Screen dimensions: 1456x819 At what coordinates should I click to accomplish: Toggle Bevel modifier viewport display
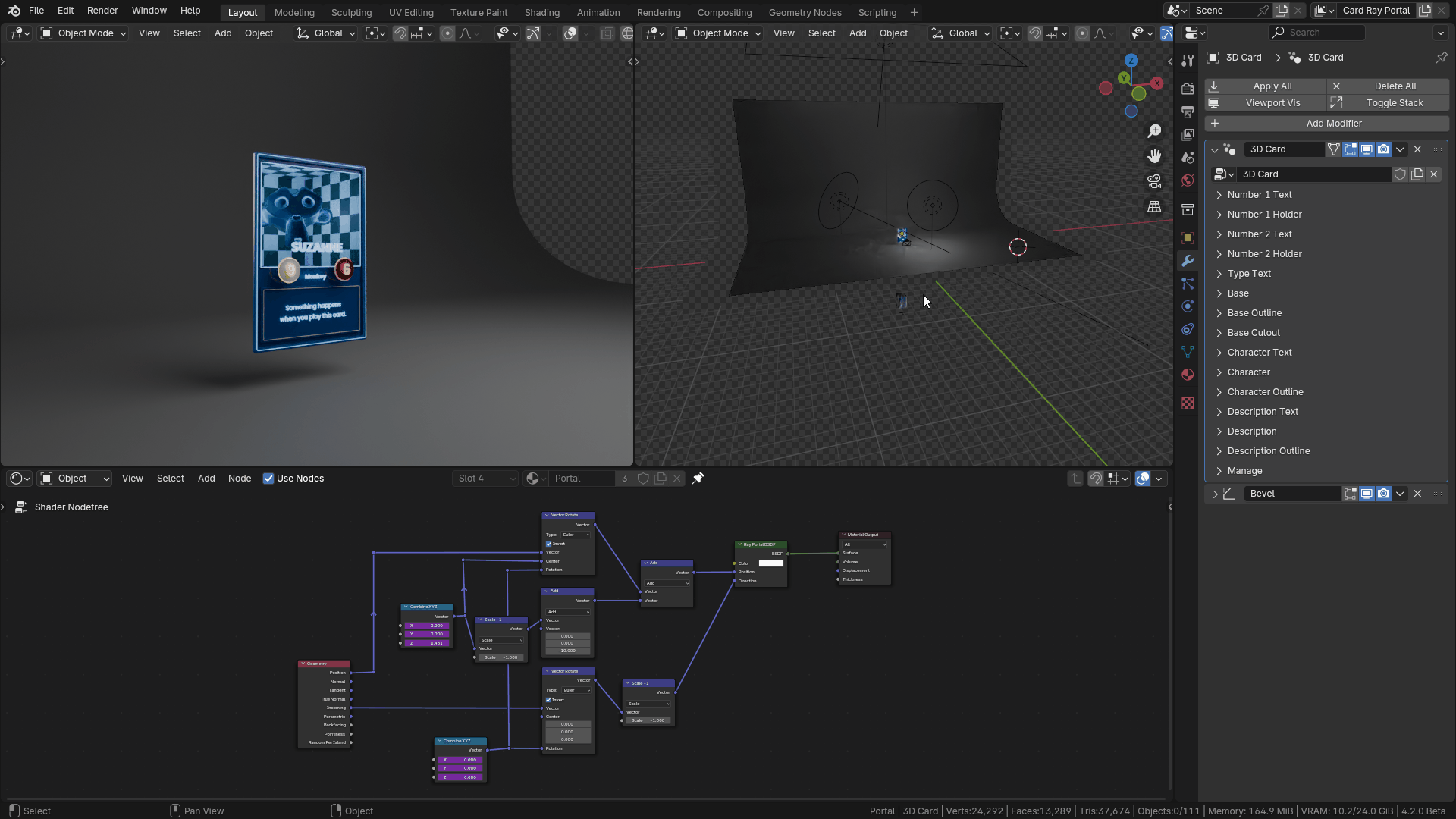pyautogui.click(x=1367, y=494)
